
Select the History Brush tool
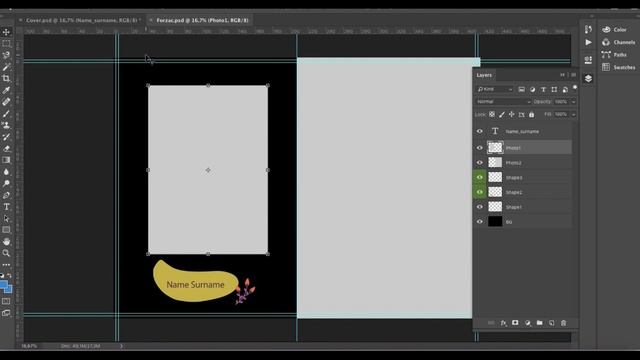[6, 137]
